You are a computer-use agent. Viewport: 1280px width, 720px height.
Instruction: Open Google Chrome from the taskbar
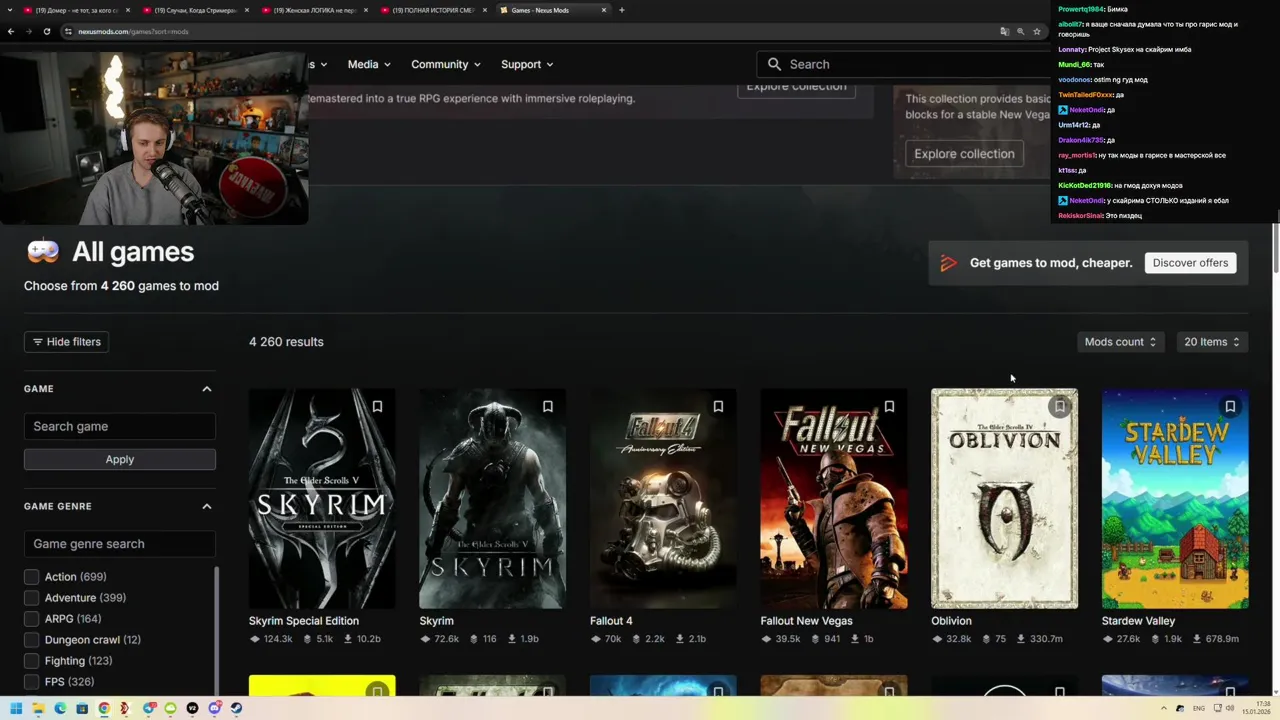[x=104, y=708]
